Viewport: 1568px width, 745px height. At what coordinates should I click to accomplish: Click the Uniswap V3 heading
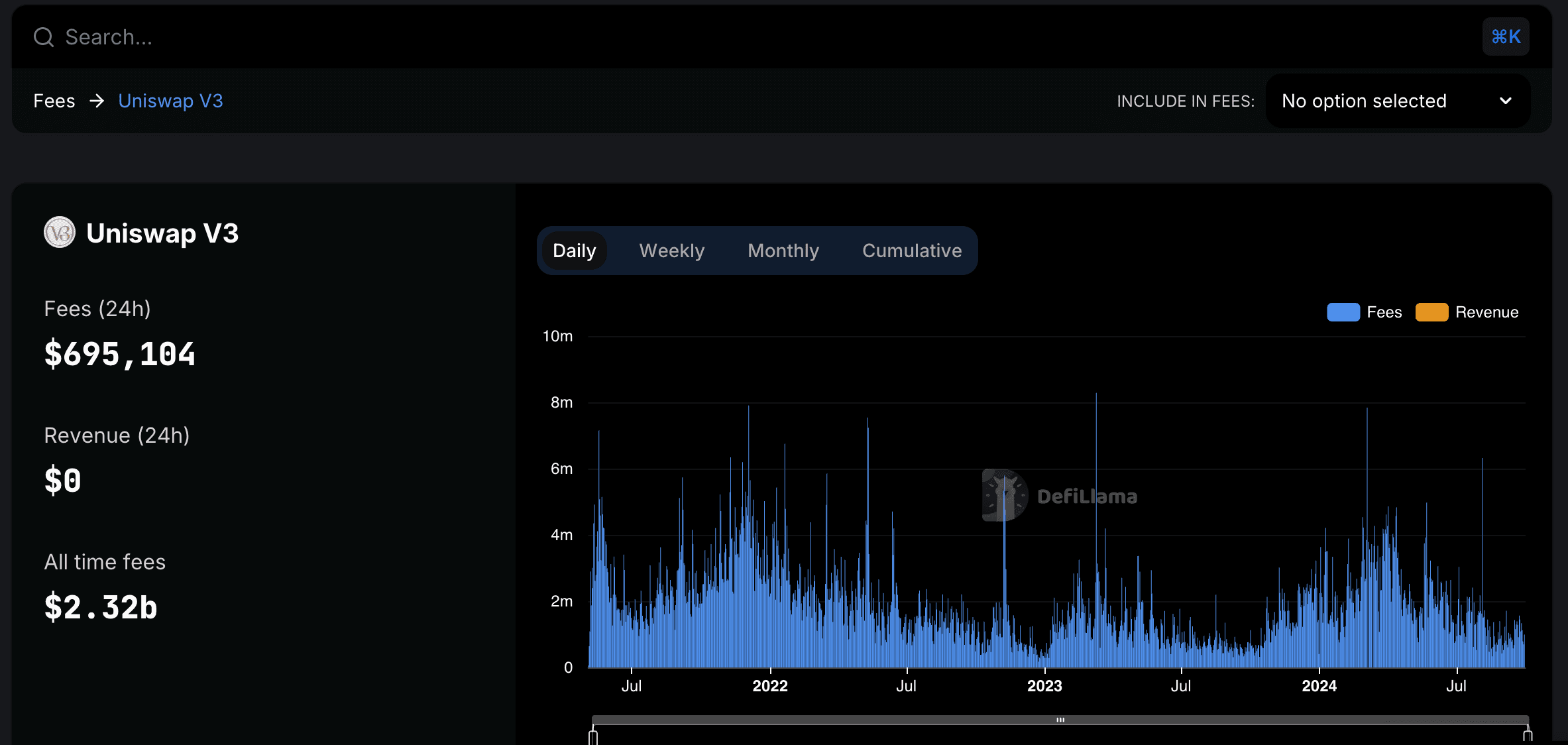162,233
